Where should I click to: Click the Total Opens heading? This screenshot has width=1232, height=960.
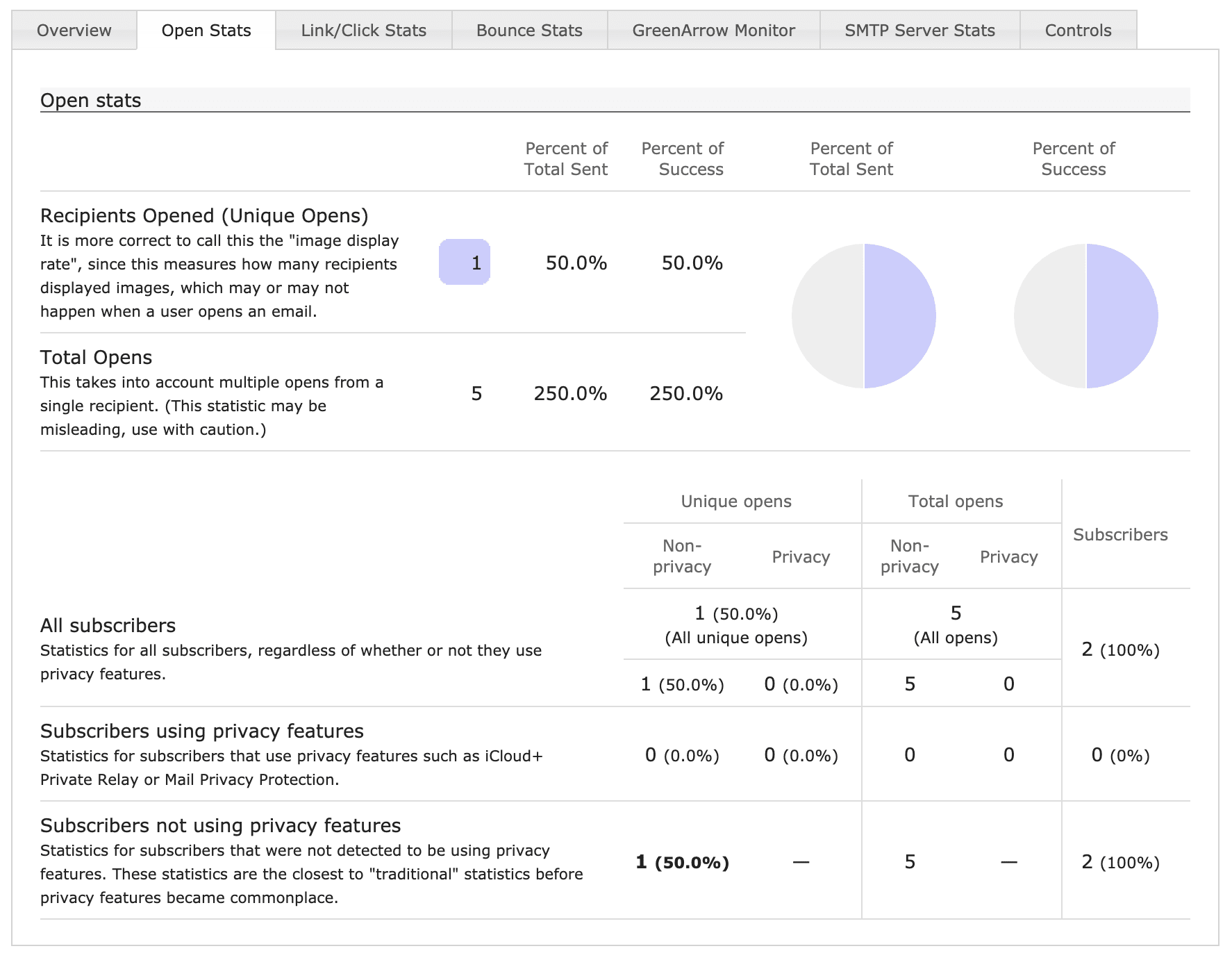pyautogui.click(x=96, y=358)
